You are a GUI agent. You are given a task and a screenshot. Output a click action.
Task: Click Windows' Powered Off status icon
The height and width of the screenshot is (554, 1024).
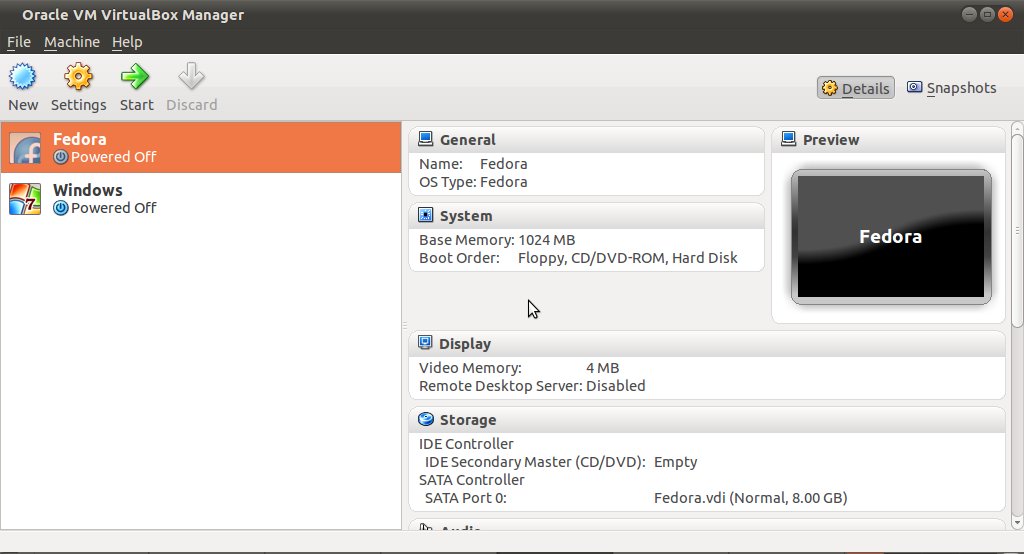click(61, 208)
